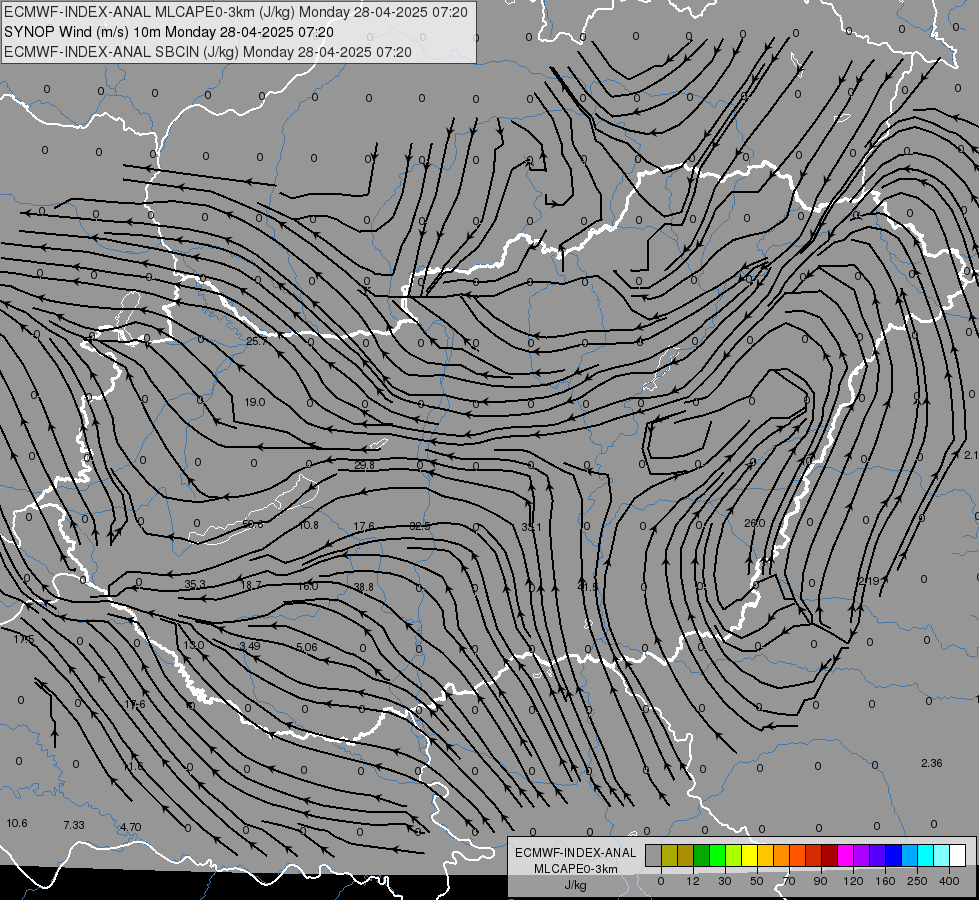Click the map value 19.0

click(255, 402)
